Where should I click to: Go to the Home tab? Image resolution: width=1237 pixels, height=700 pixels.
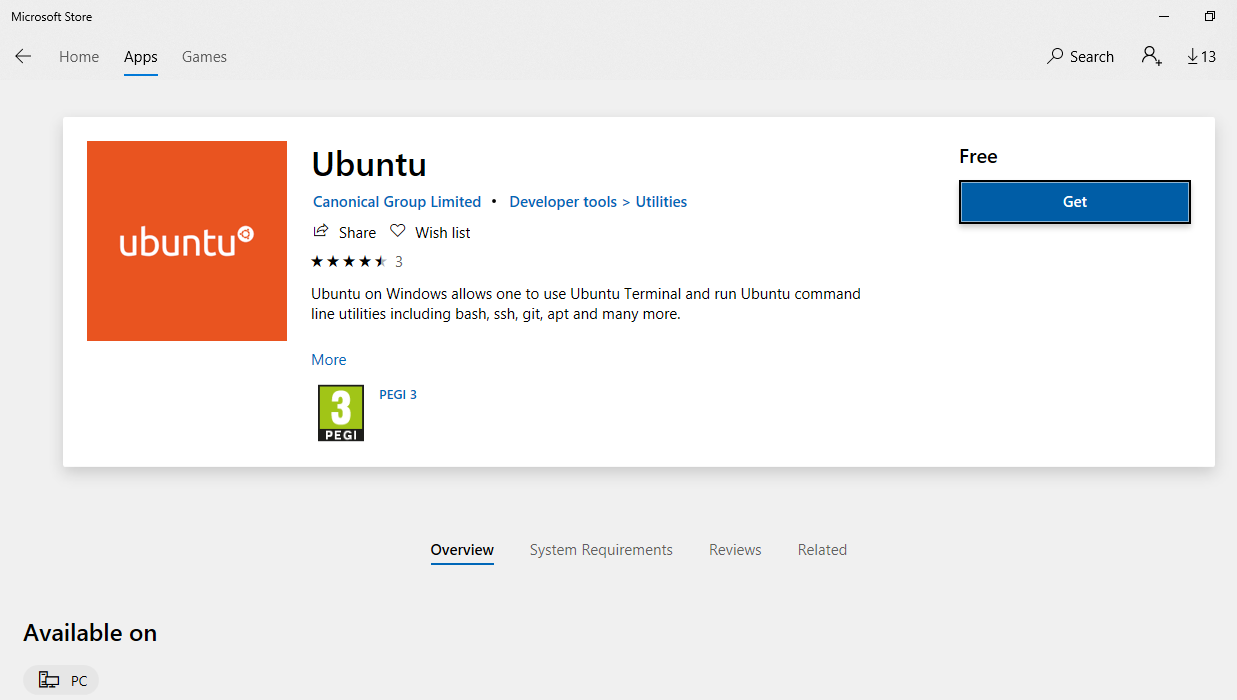coord(79,57)
